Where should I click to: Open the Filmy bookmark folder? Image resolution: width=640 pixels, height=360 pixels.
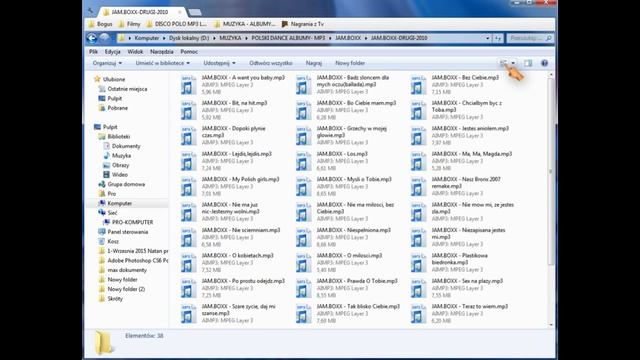[129, 24]
